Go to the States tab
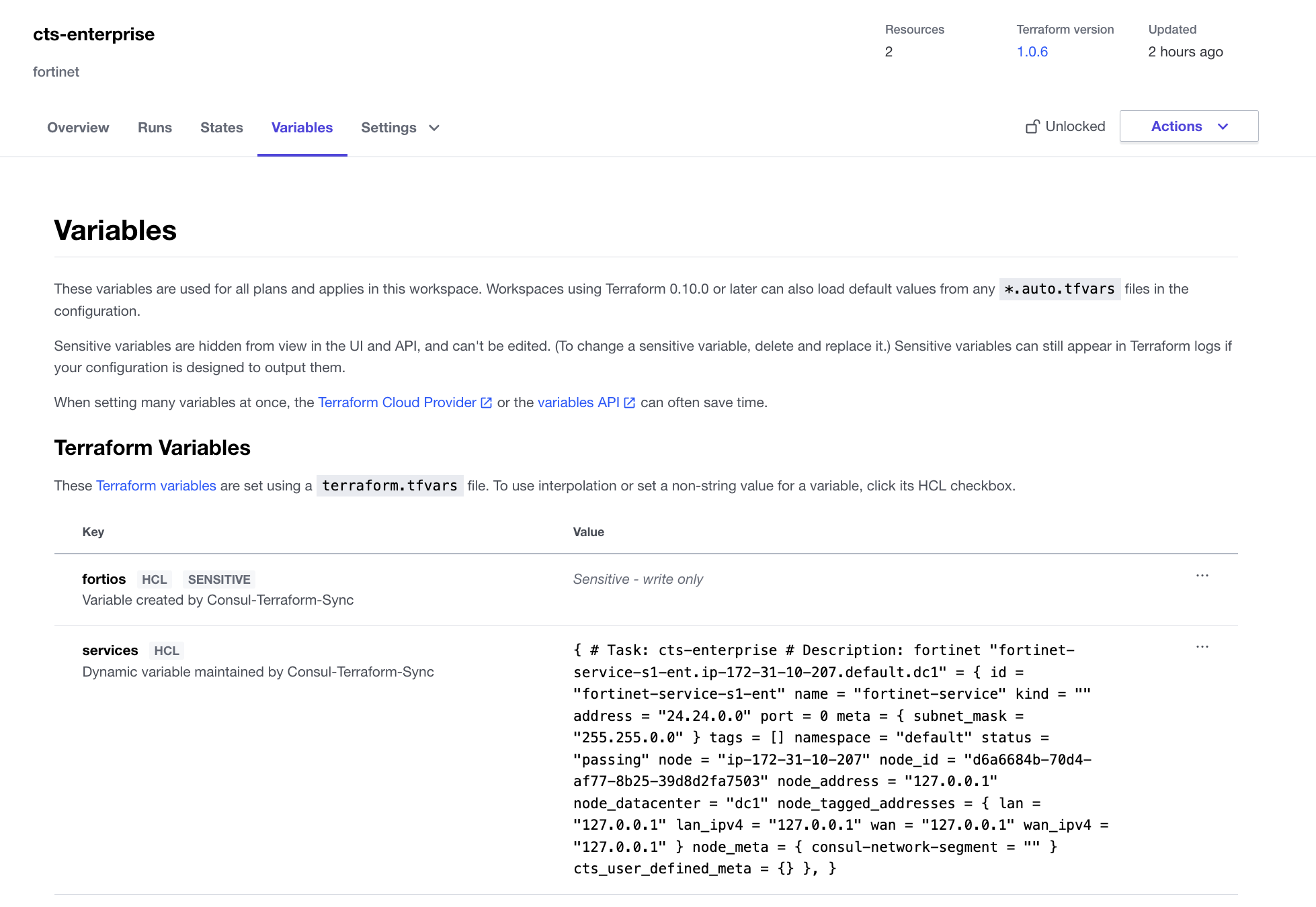 pos(221,128)
